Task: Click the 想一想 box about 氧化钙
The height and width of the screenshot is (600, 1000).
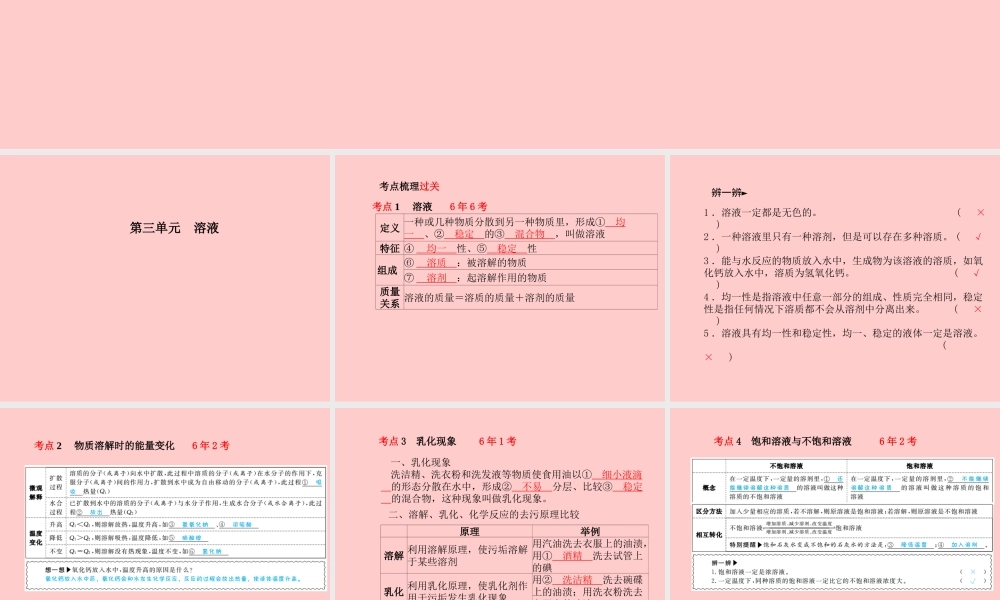Action: 175,574
